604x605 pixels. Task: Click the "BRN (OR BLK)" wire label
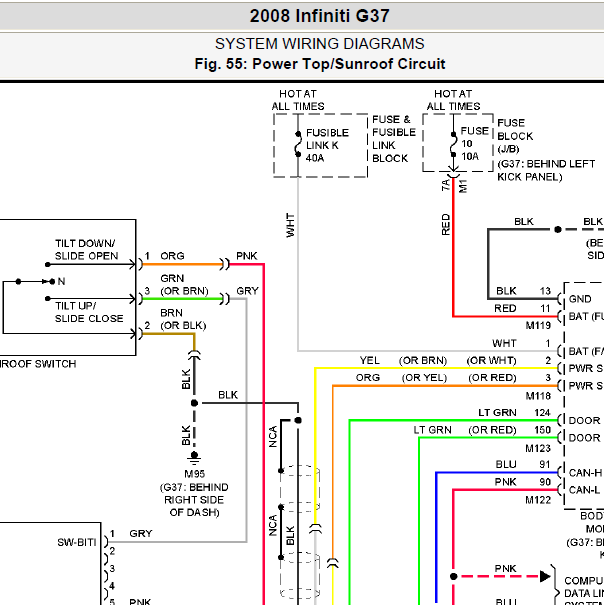click(x=183, y=319)
